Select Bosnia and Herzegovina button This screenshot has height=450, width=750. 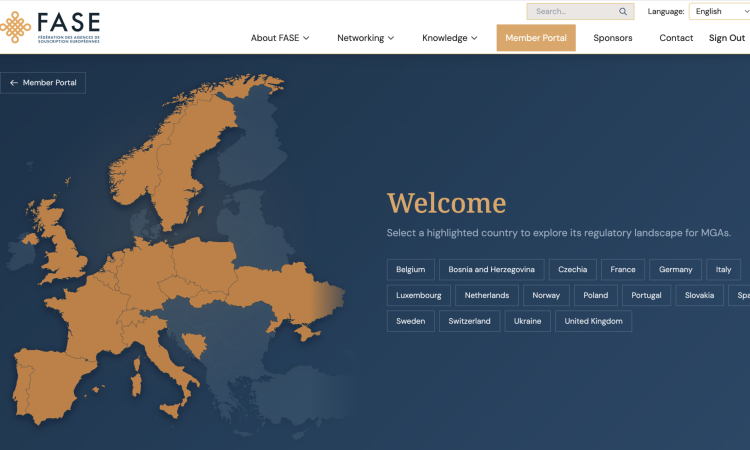491,270
